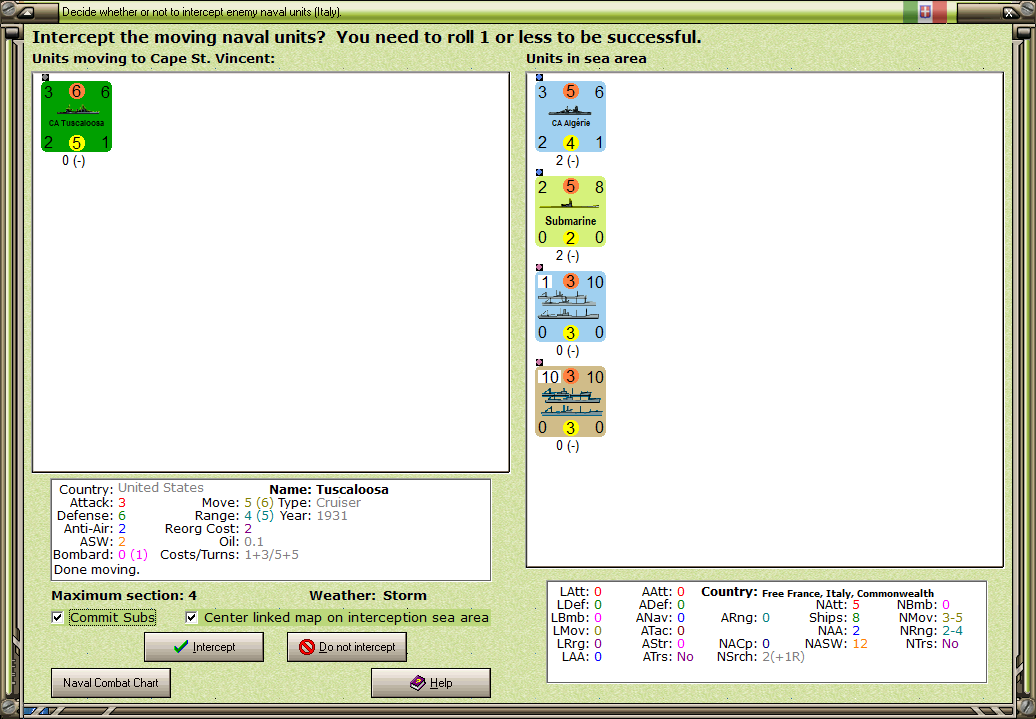Click the Name: Tuscaloosa text
The height and width of the screenshot is (719, 1036).
tap(329, 490)
